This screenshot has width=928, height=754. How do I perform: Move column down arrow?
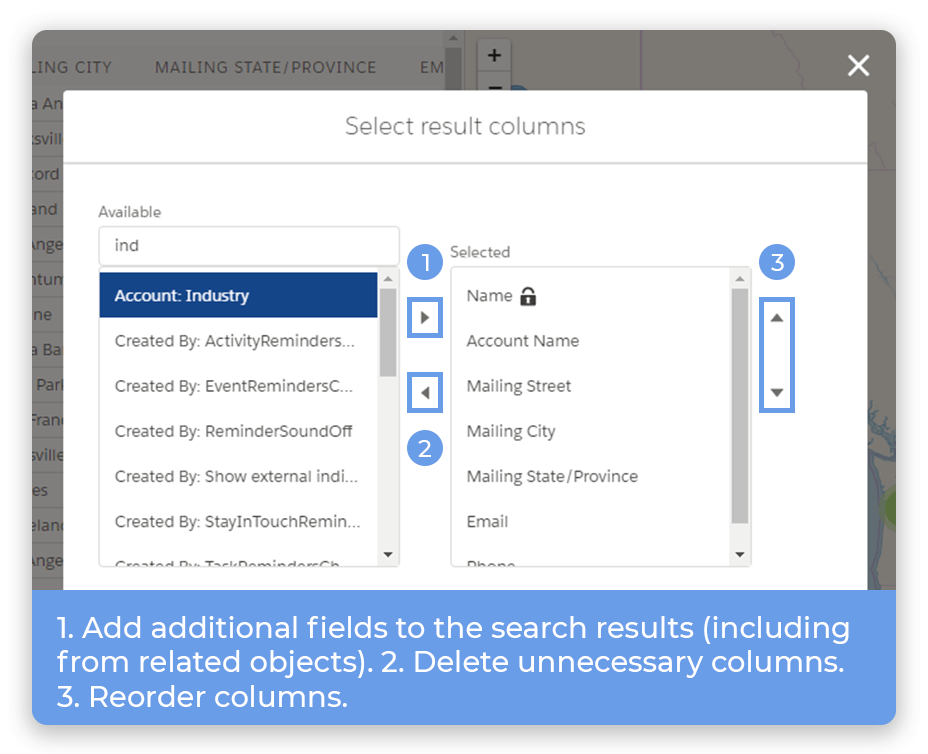coord(776,392)
